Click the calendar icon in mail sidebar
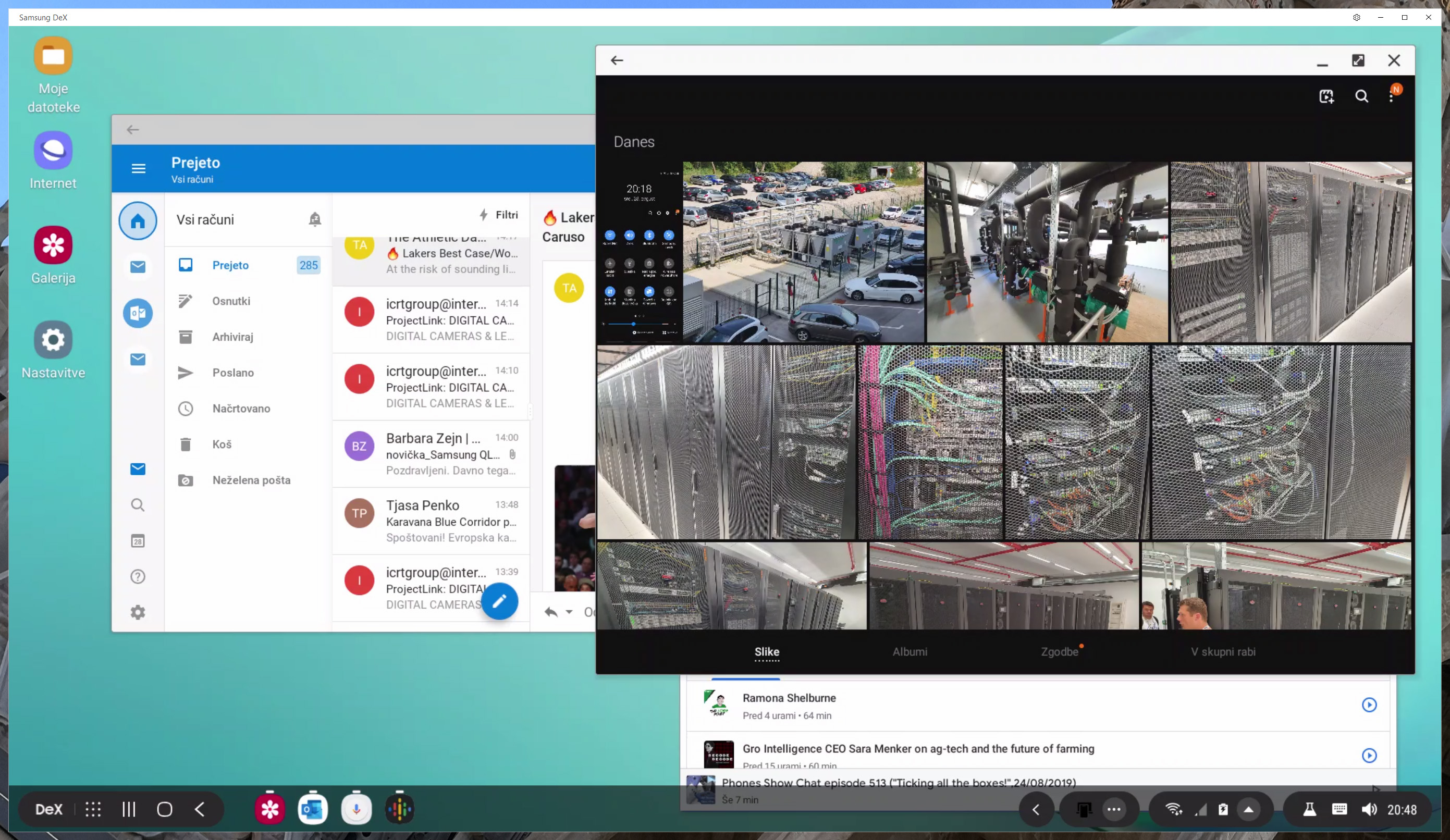Viewport: 1450px width, 840px height. click(138, 541)
